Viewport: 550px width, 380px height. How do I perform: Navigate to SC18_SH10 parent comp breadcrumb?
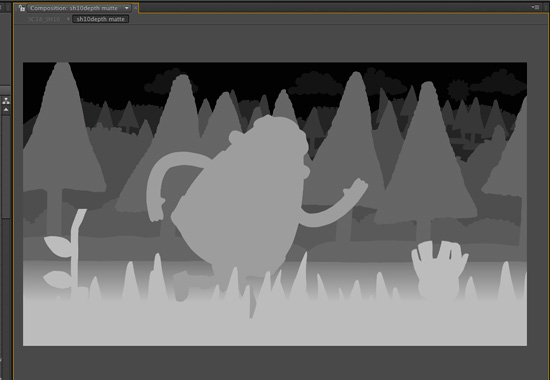click(44, 19)
